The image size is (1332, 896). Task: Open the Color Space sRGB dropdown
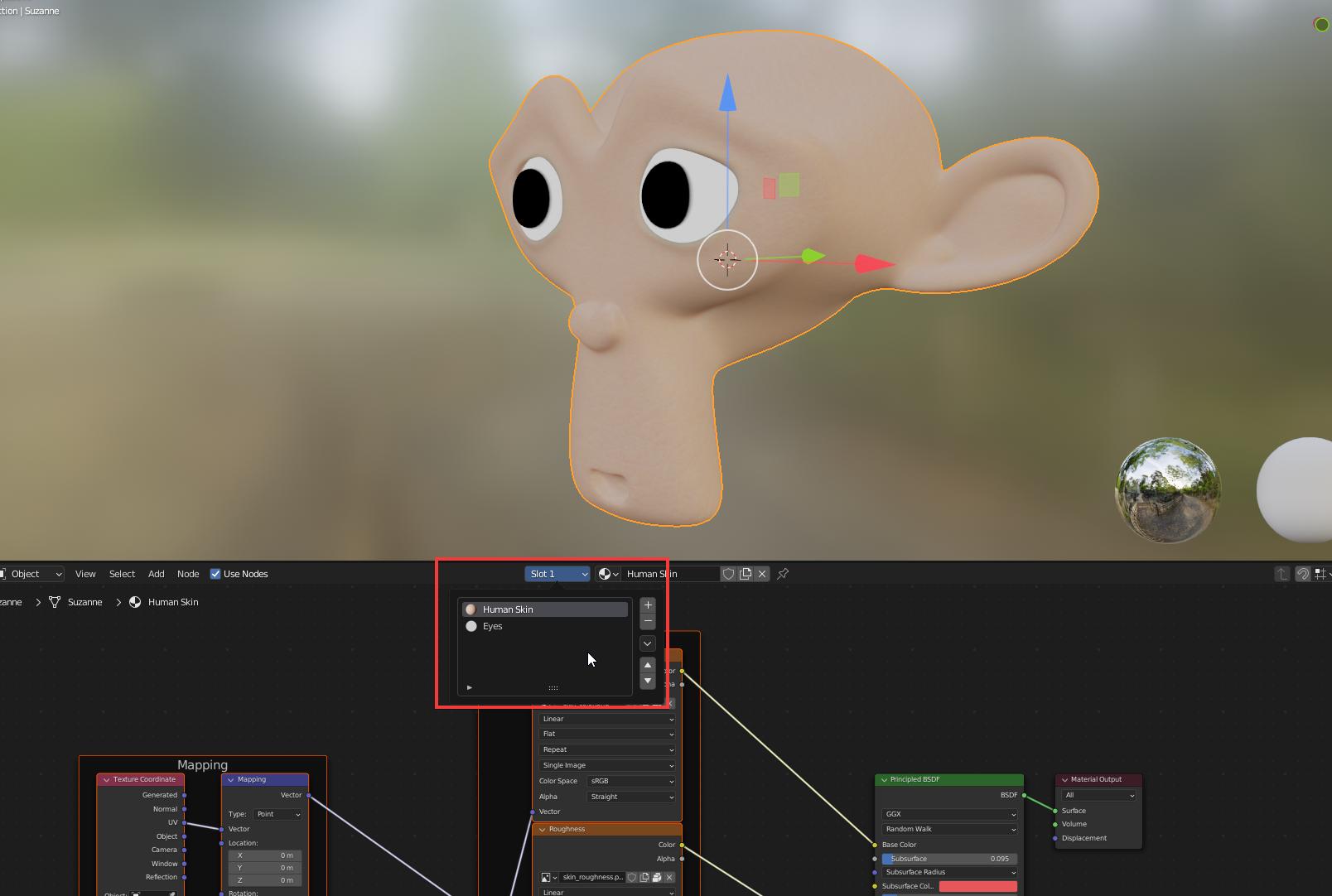coord(631,781)
